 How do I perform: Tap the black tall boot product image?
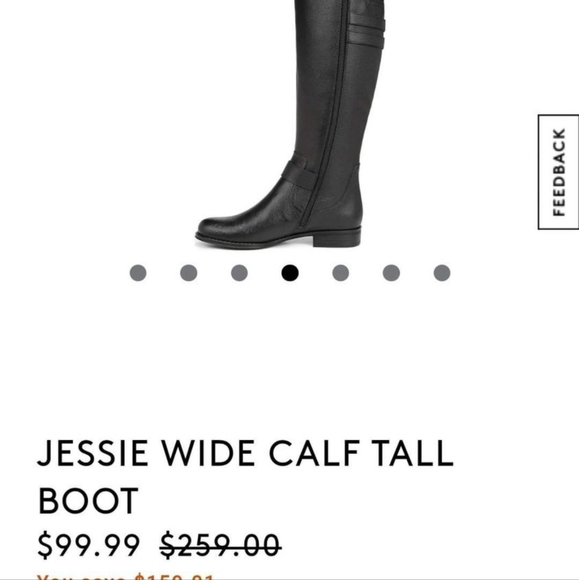(290, 124)
